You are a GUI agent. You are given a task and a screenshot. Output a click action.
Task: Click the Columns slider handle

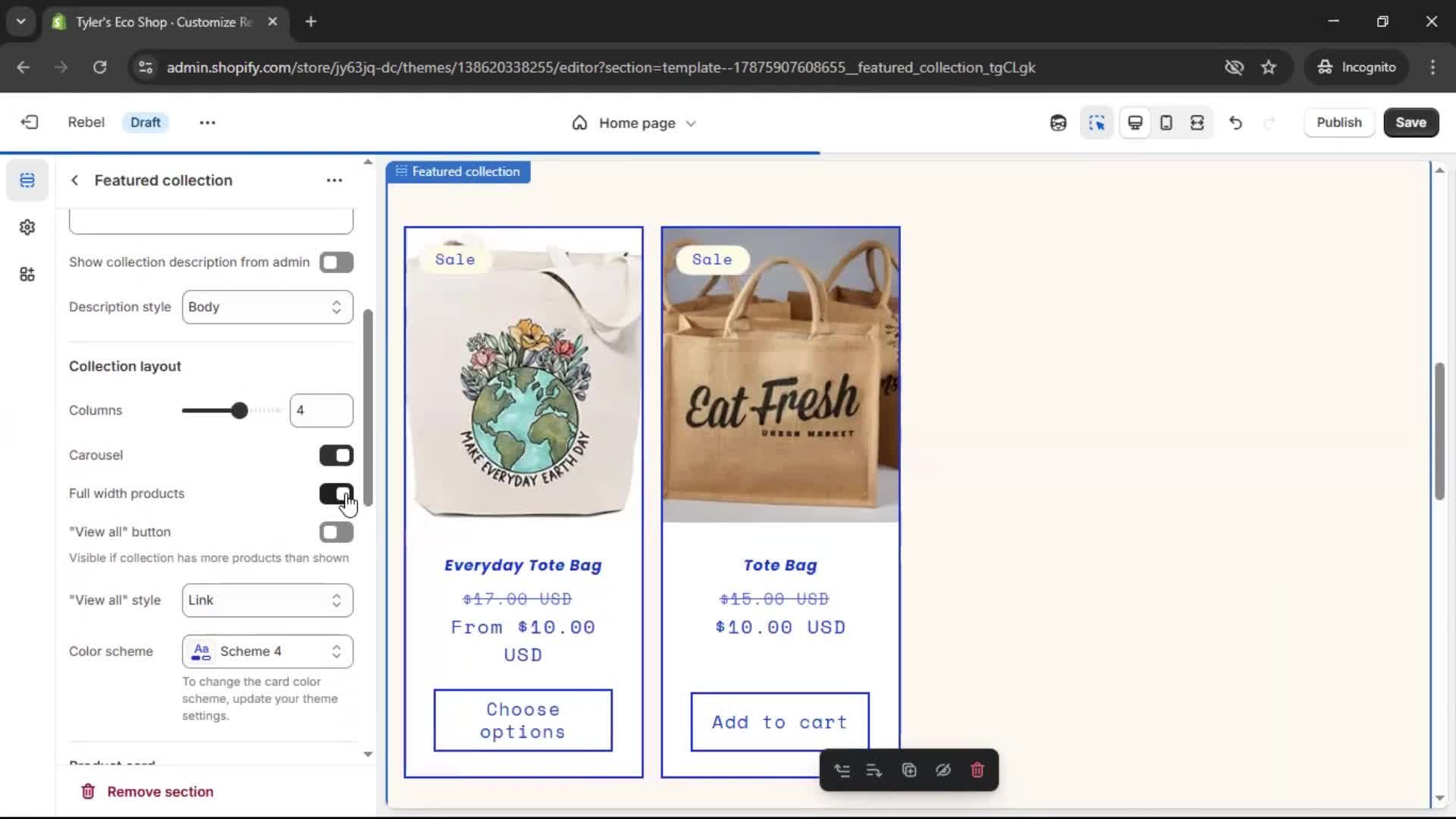(239, 411)
